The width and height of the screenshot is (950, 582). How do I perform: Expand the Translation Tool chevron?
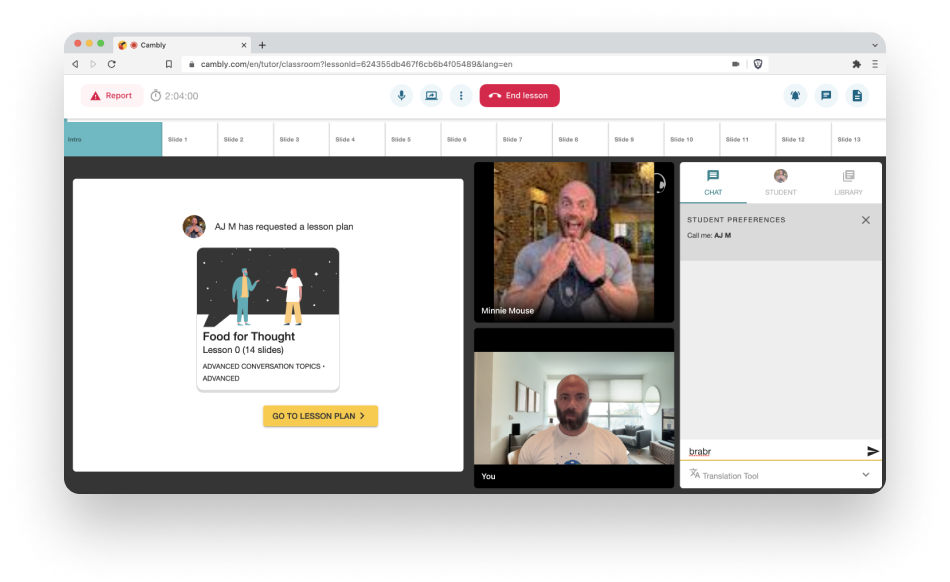[x=866, y=475]
